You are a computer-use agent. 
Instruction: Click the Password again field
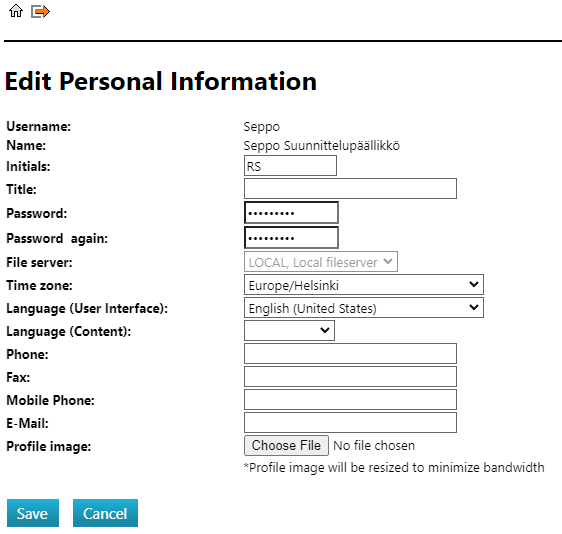[x=291, y=237]
